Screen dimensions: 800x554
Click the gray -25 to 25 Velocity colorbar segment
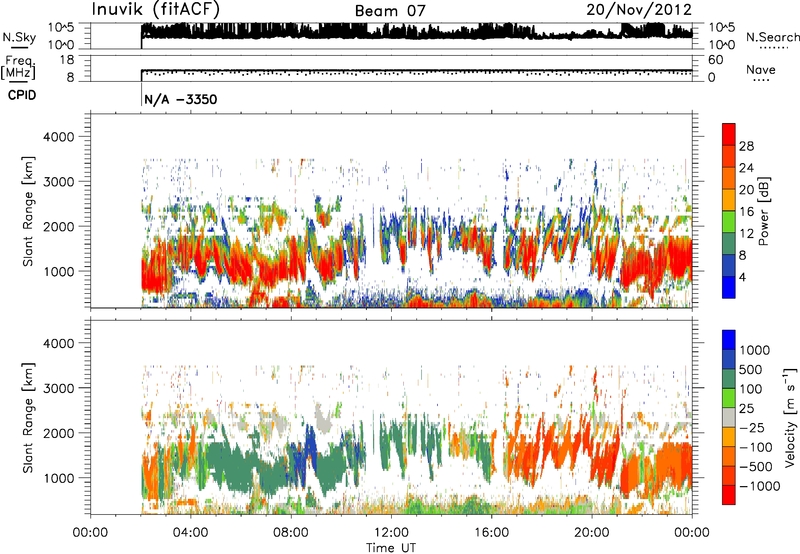click(729, 417)
